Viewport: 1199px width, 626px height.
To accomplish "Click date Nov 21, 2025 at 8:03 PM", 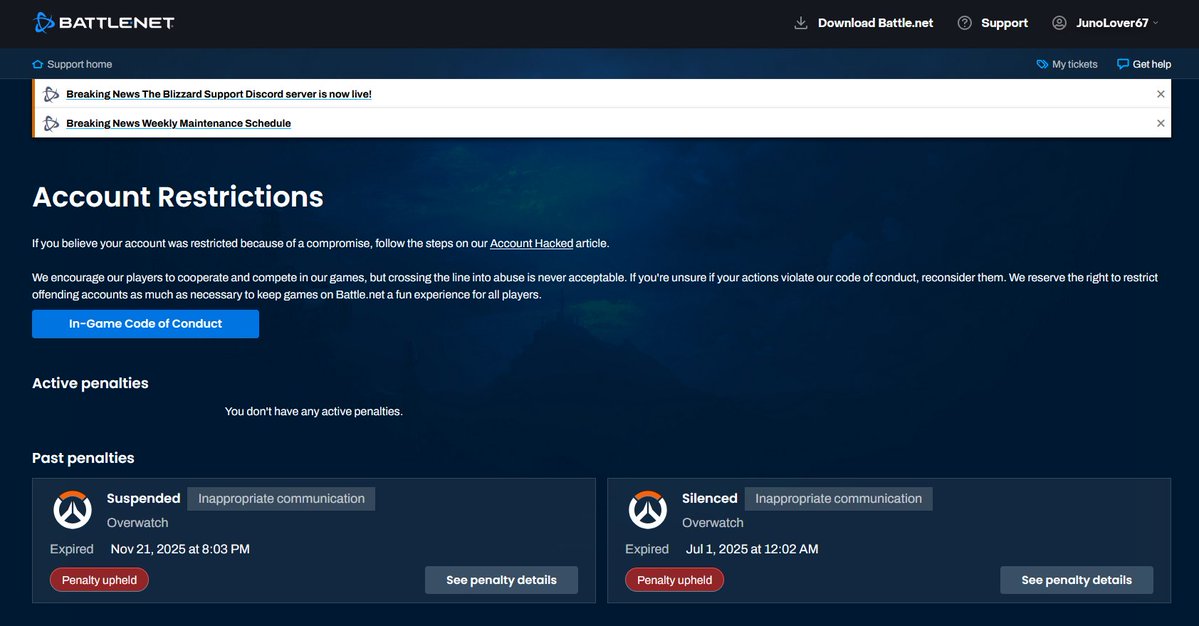I will pos(180,549).
